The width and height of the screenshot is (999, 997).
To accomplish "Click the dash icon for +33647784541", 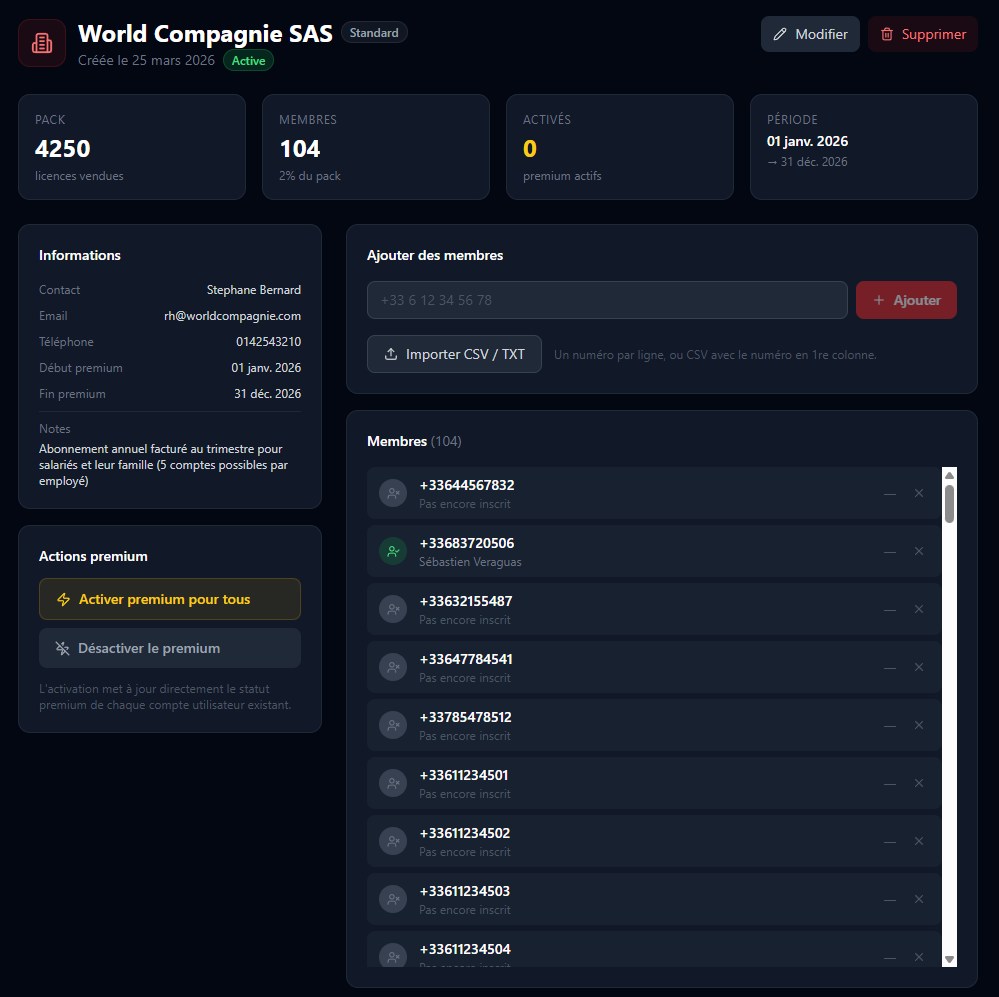I will tap(889, 667).
